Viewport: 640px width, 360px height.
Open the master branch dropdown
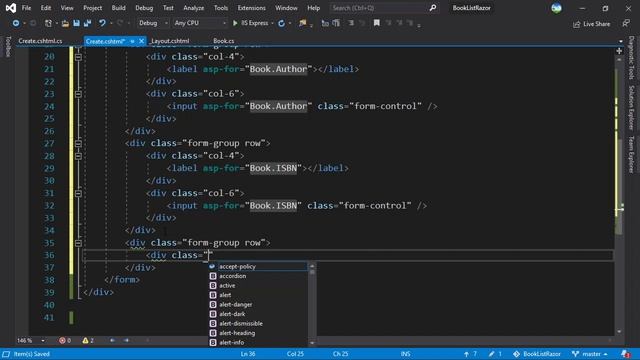point(590,354)
